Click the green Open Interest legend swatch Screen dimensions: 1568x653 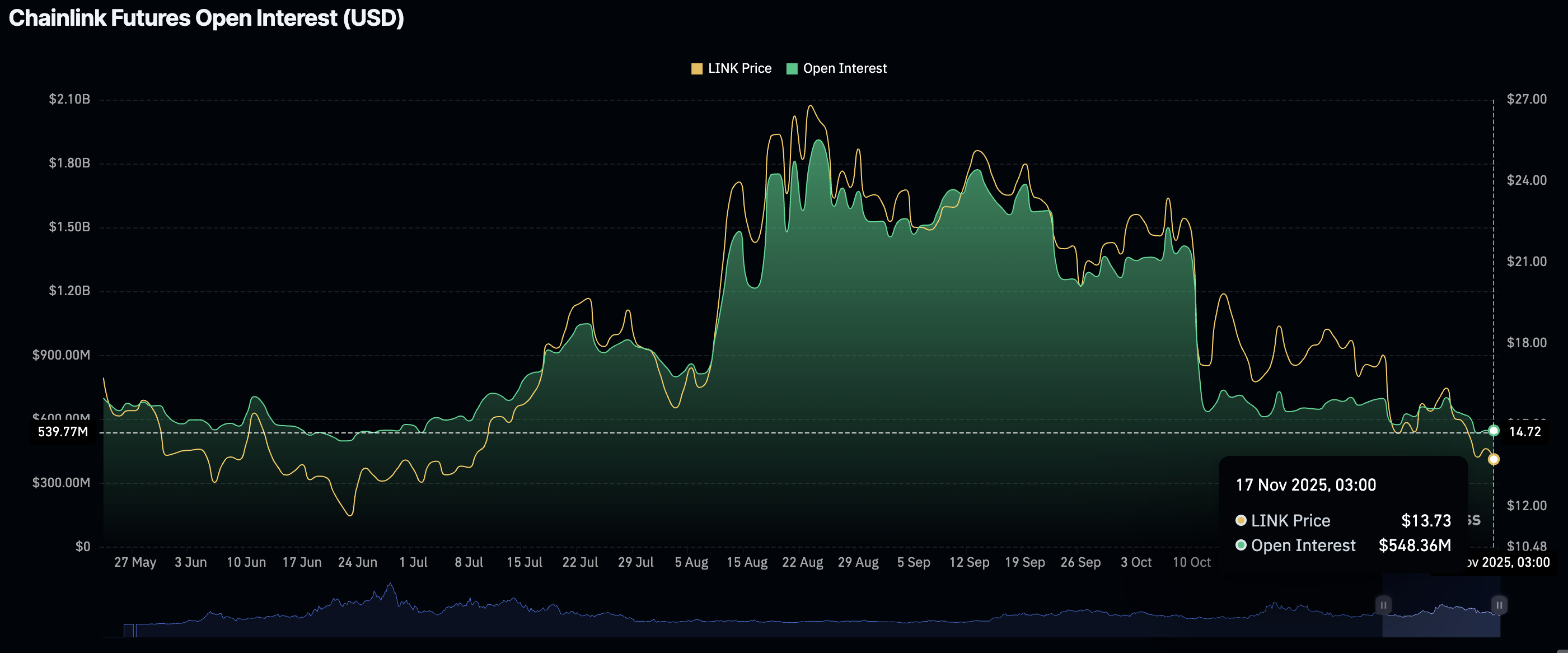click(792, 69)
